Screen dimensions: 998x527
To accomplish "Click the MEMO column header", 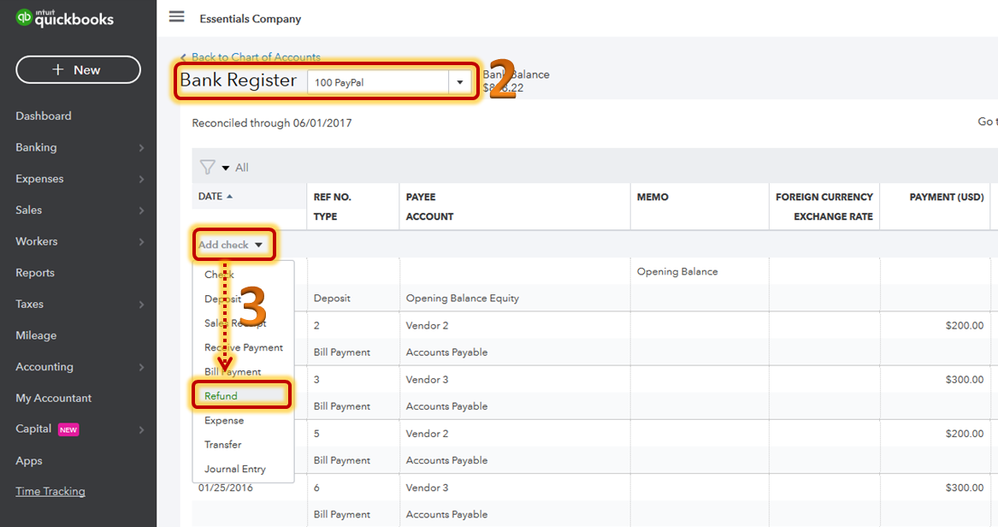I will pos(652,197).
